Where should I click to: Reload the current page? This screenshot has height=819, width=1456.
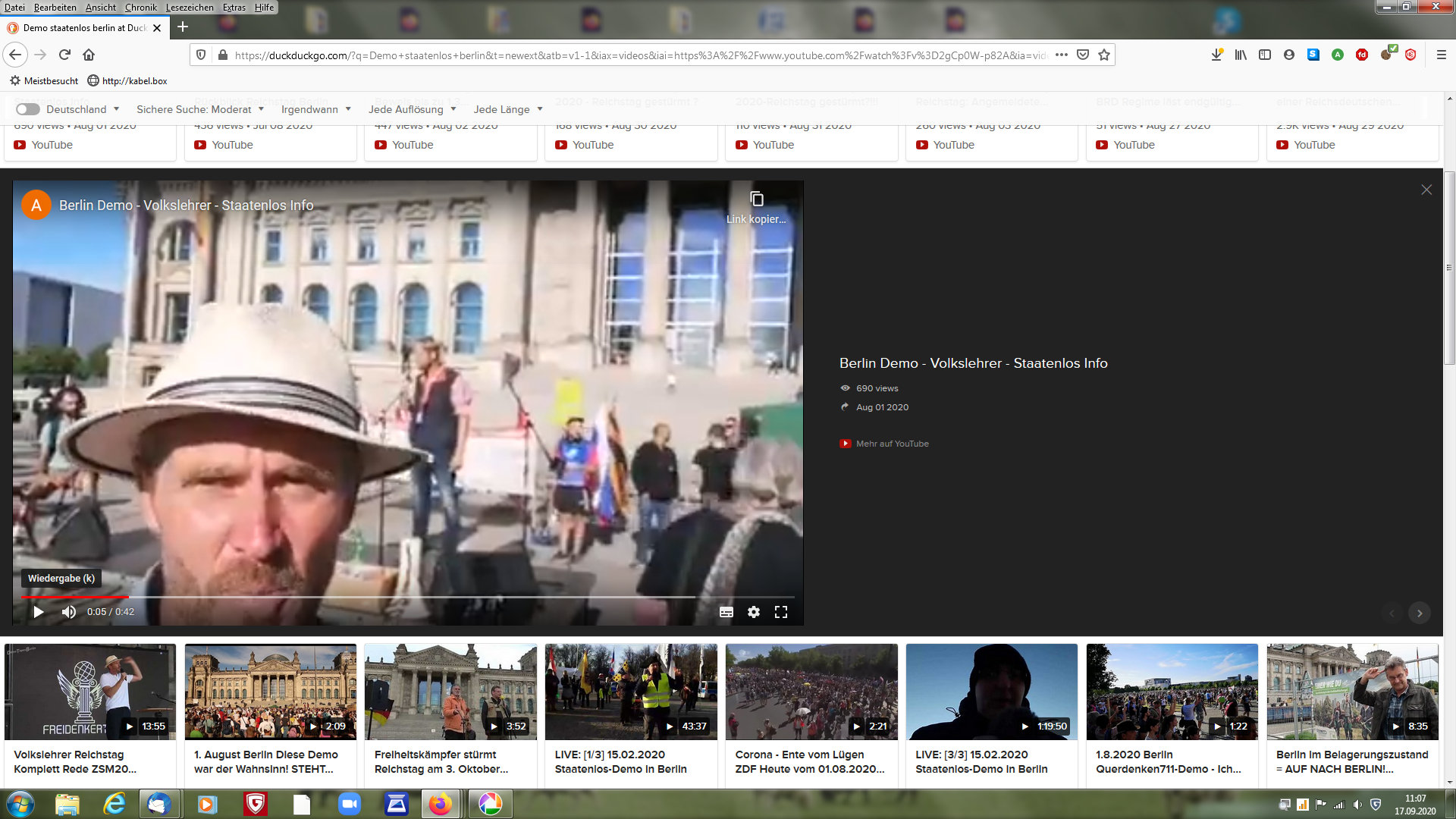coord(64,55)
